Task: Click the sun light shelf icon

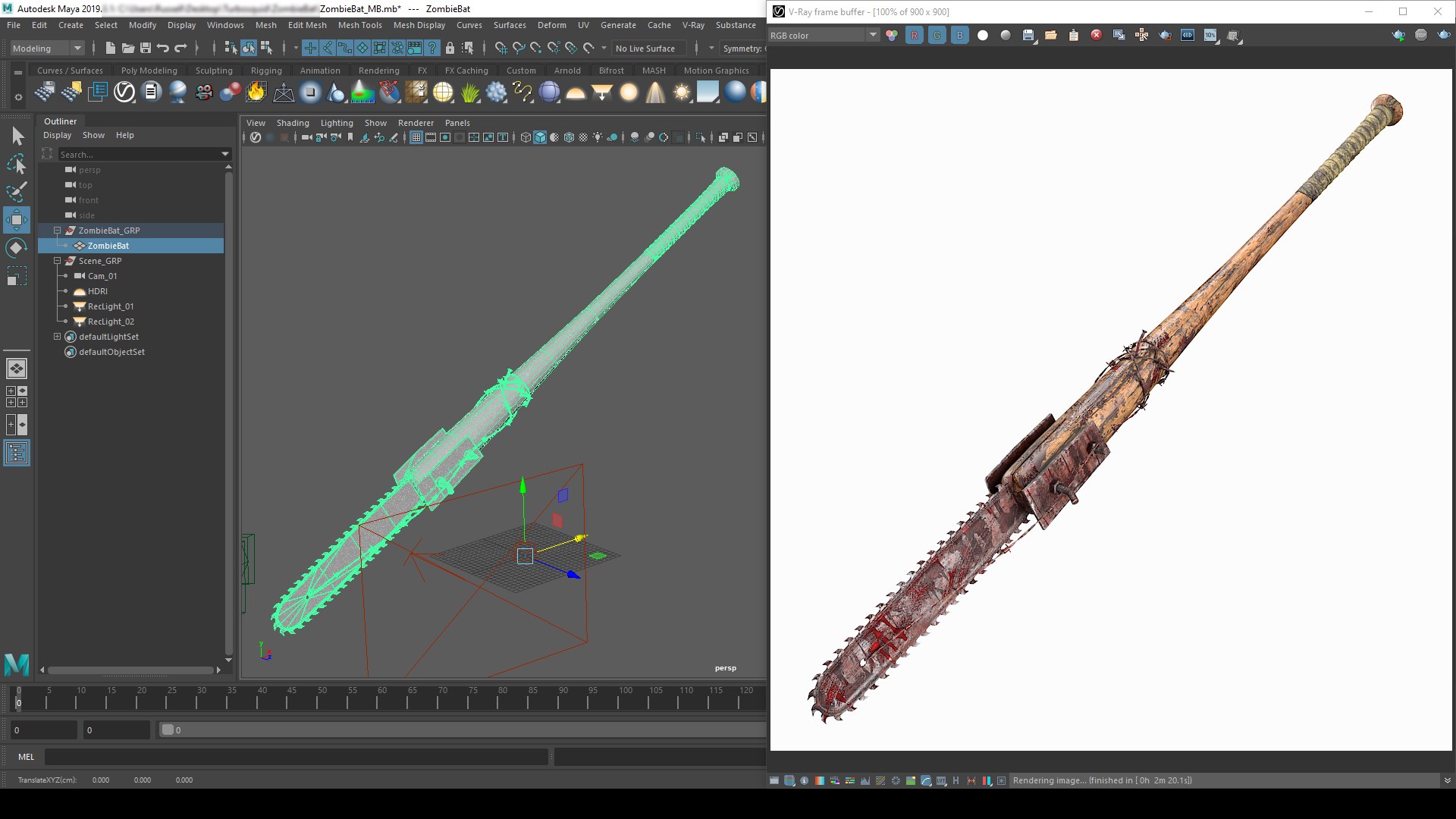Action: pyautogui.click(x=682, y=92)
